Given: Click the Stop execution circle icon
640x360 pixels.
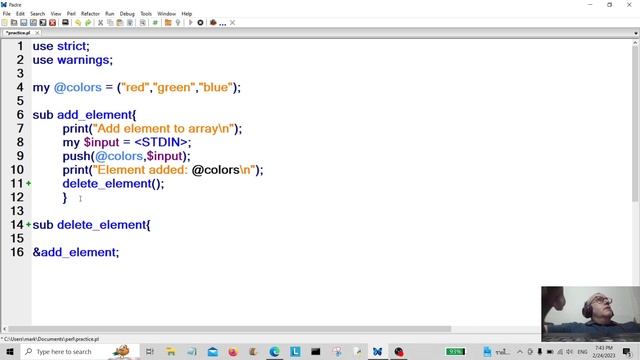Looking at the screenshot, I should (x=200, y=23).
